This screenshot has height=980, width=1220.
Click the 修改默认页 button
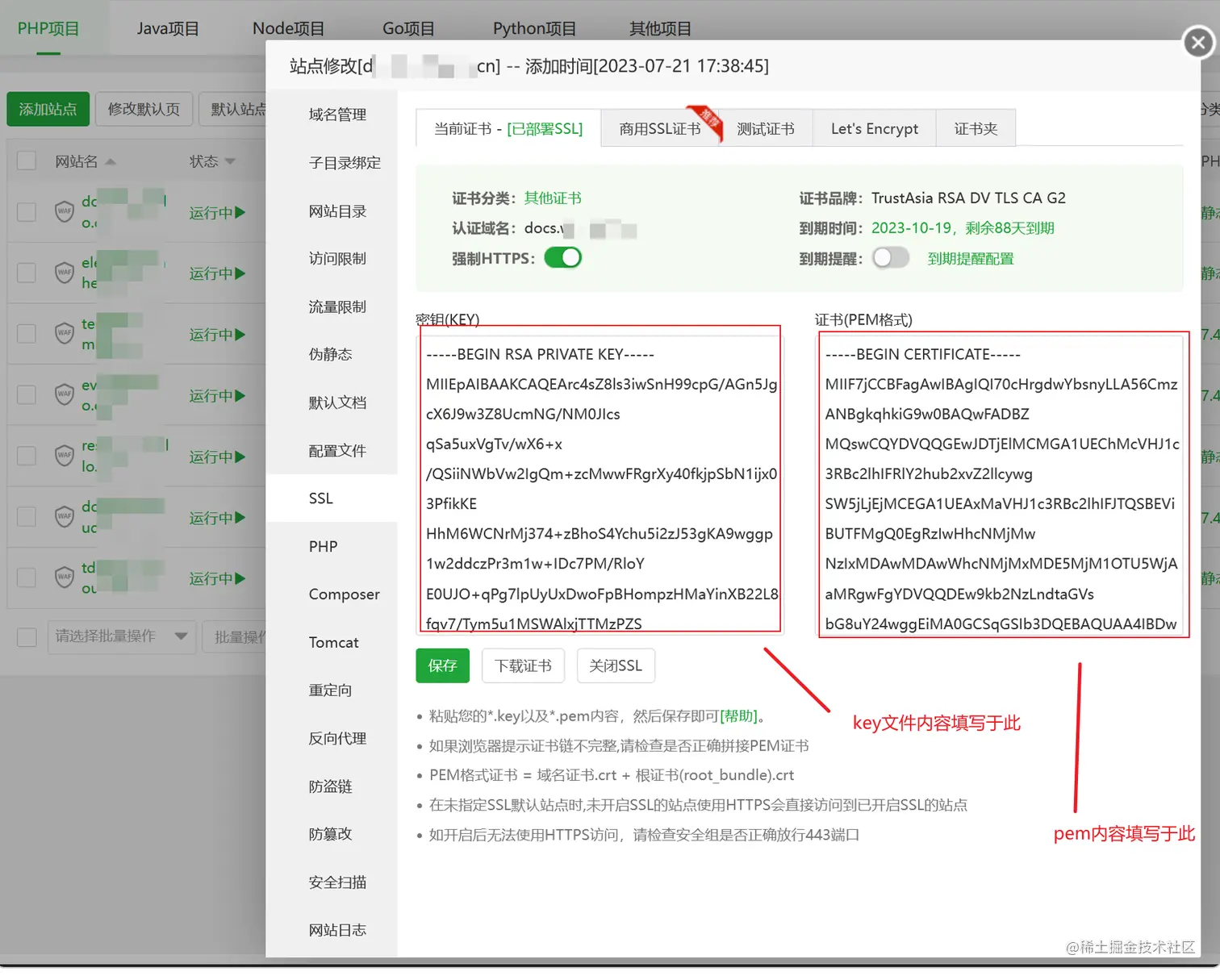tap(144, 109)
